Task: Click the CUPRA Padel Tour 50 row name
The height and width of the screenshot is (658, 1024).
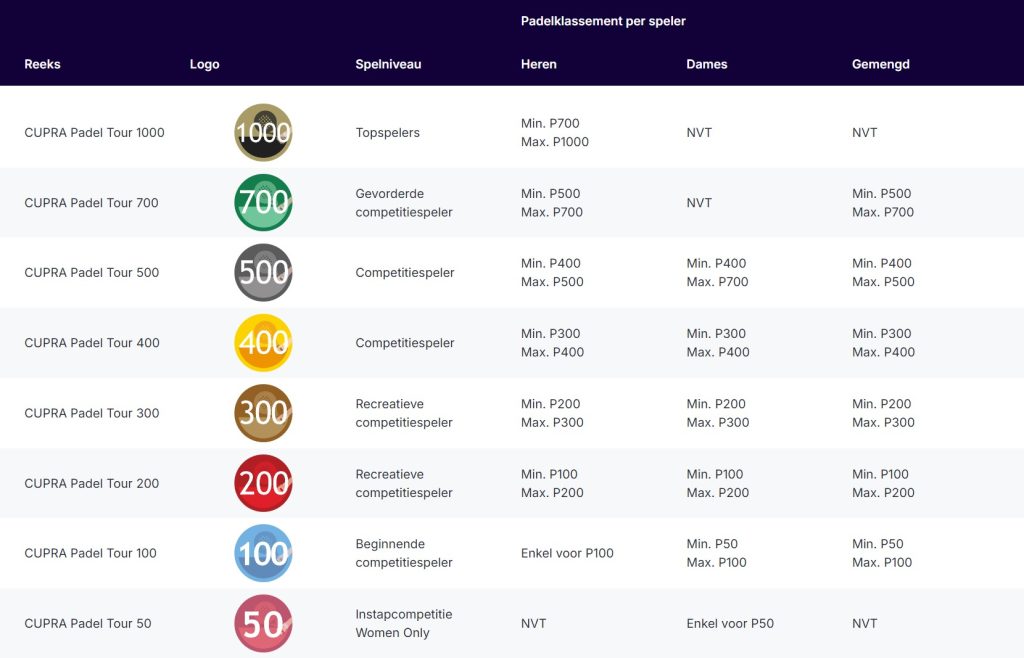Action: click(88, 623)
